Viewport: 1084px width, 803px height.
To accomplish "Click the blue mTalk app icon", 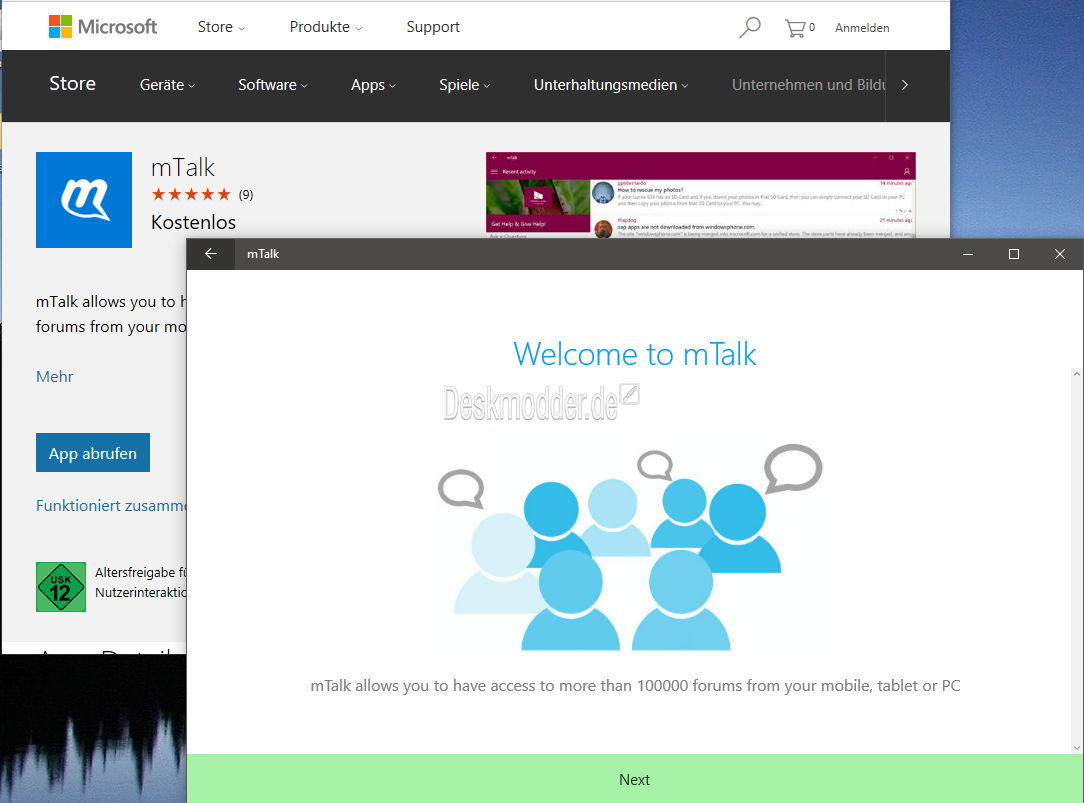I will click(84, 200).
